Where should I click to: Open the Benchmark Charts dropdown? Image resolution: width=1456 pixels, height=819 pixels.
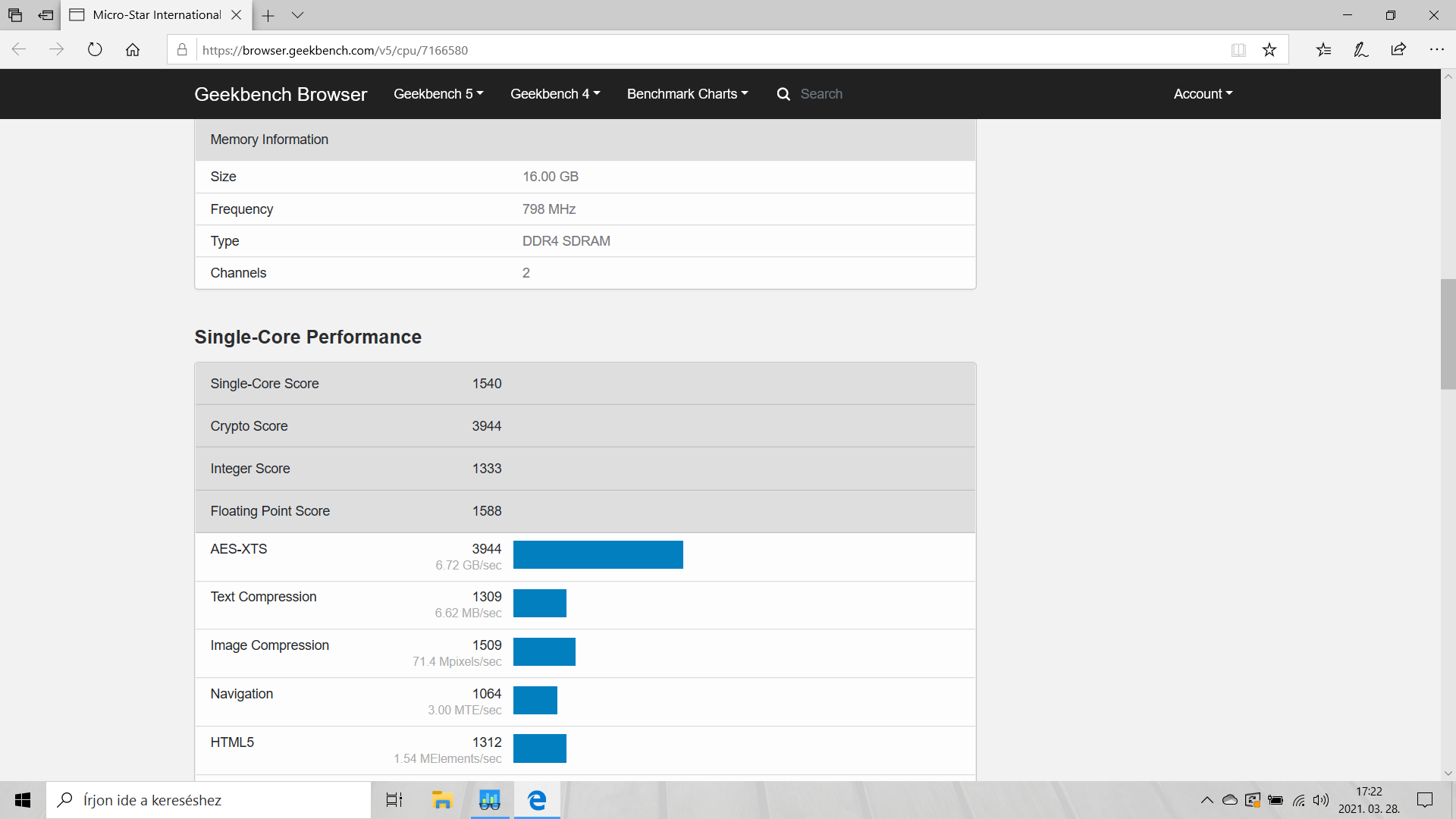coord(687,94)
